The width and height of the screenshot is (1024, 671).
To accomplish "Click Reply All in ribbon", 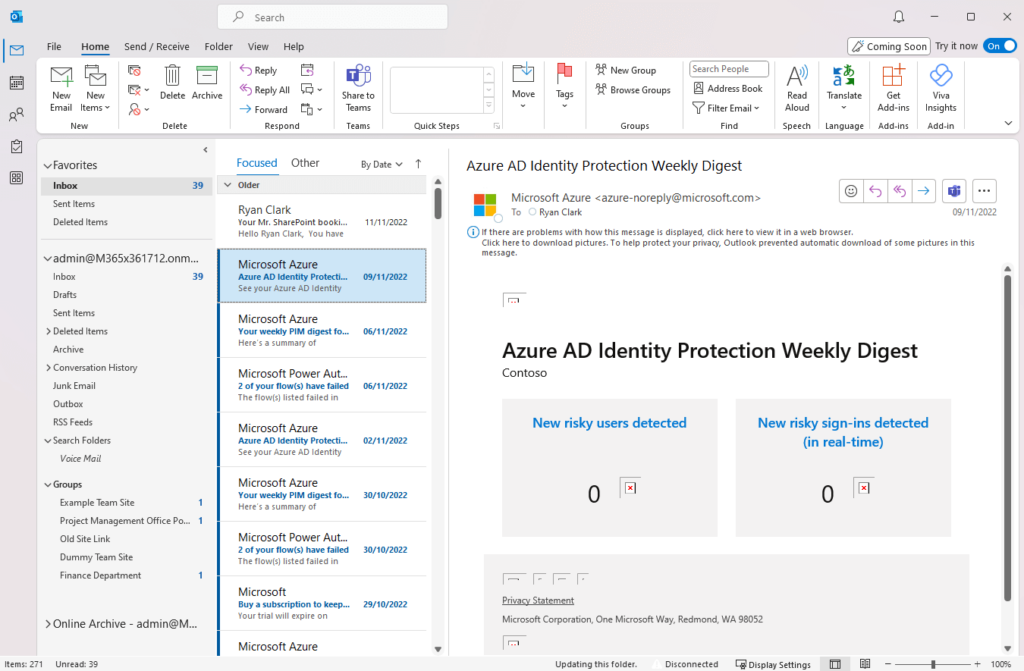I will pyautogui.click(x=265, y=90).
